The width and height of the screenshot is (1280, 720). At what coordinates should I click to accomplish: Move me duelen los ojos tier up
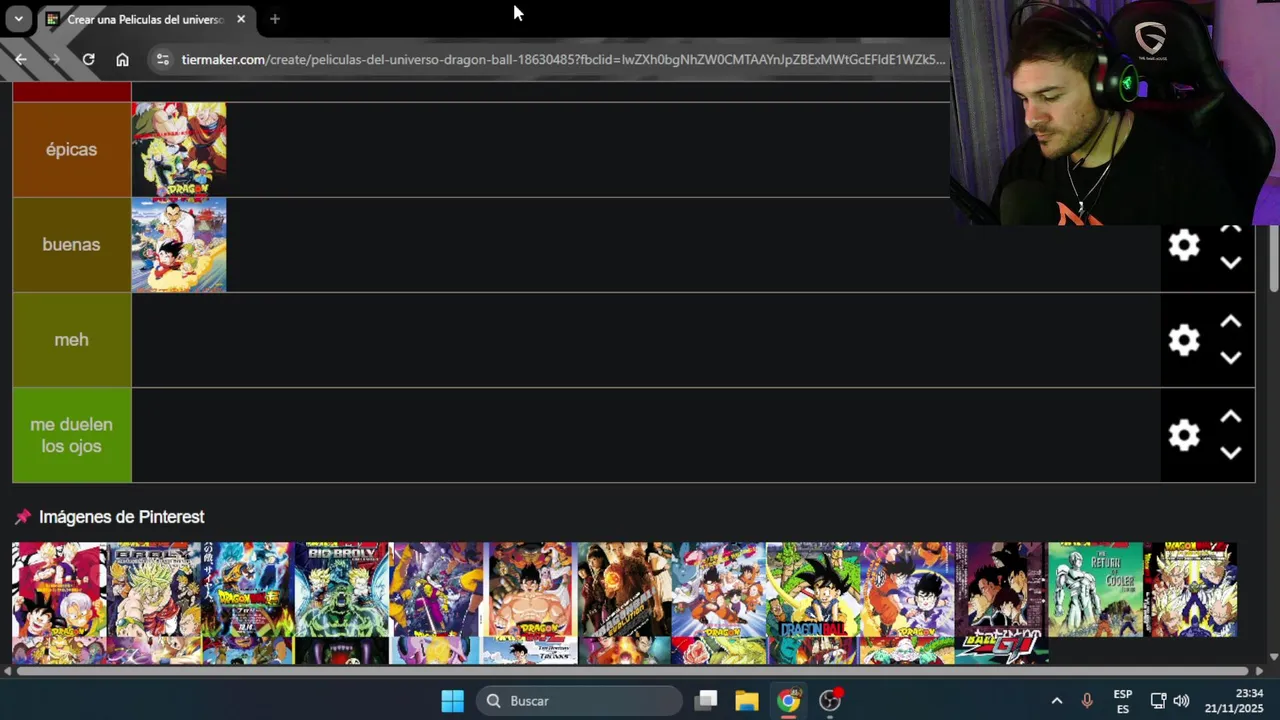click(x=1231, y=417)
